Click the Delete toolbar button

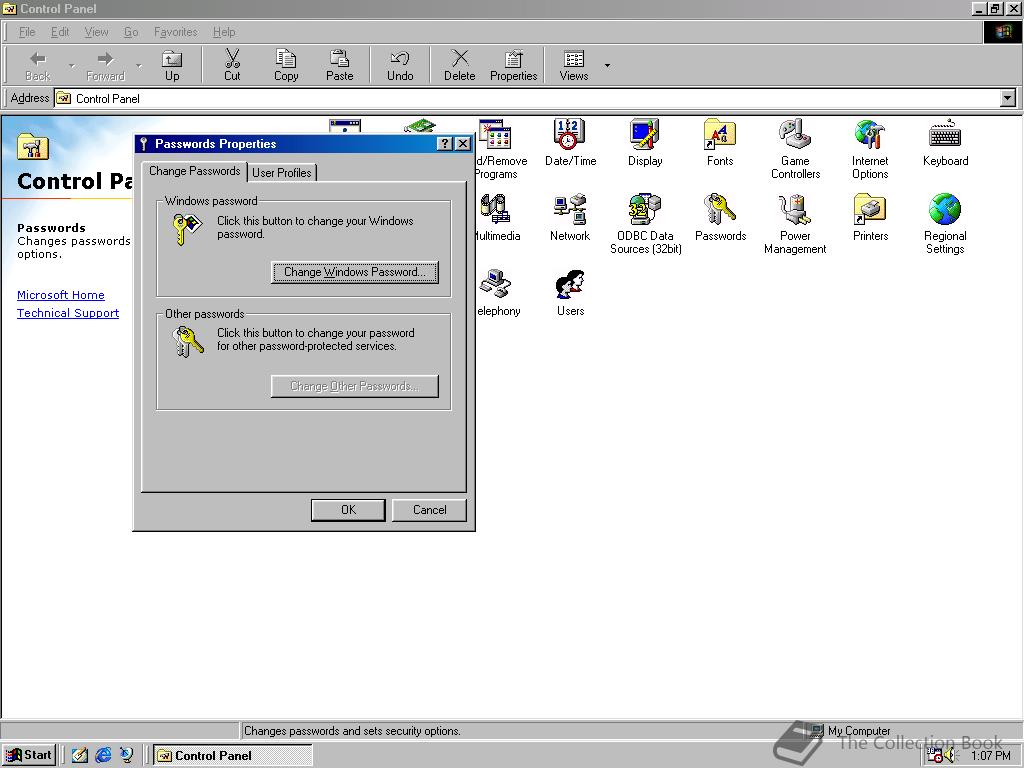[460, 66]
